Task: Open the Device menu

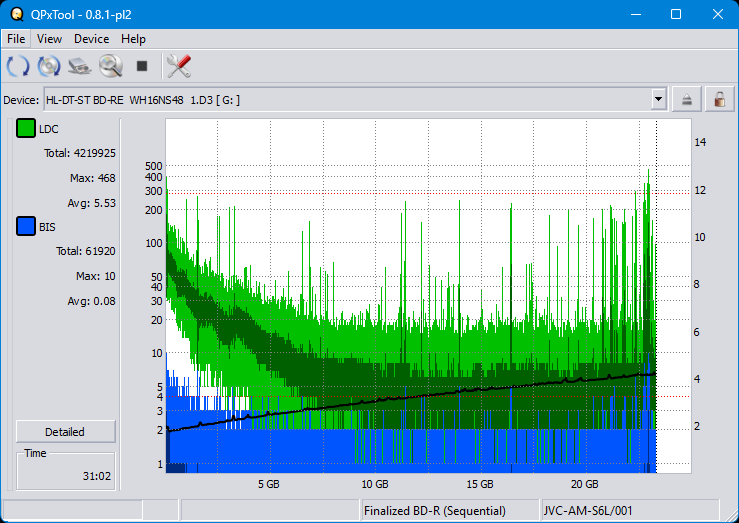Action: pos(91,39)
